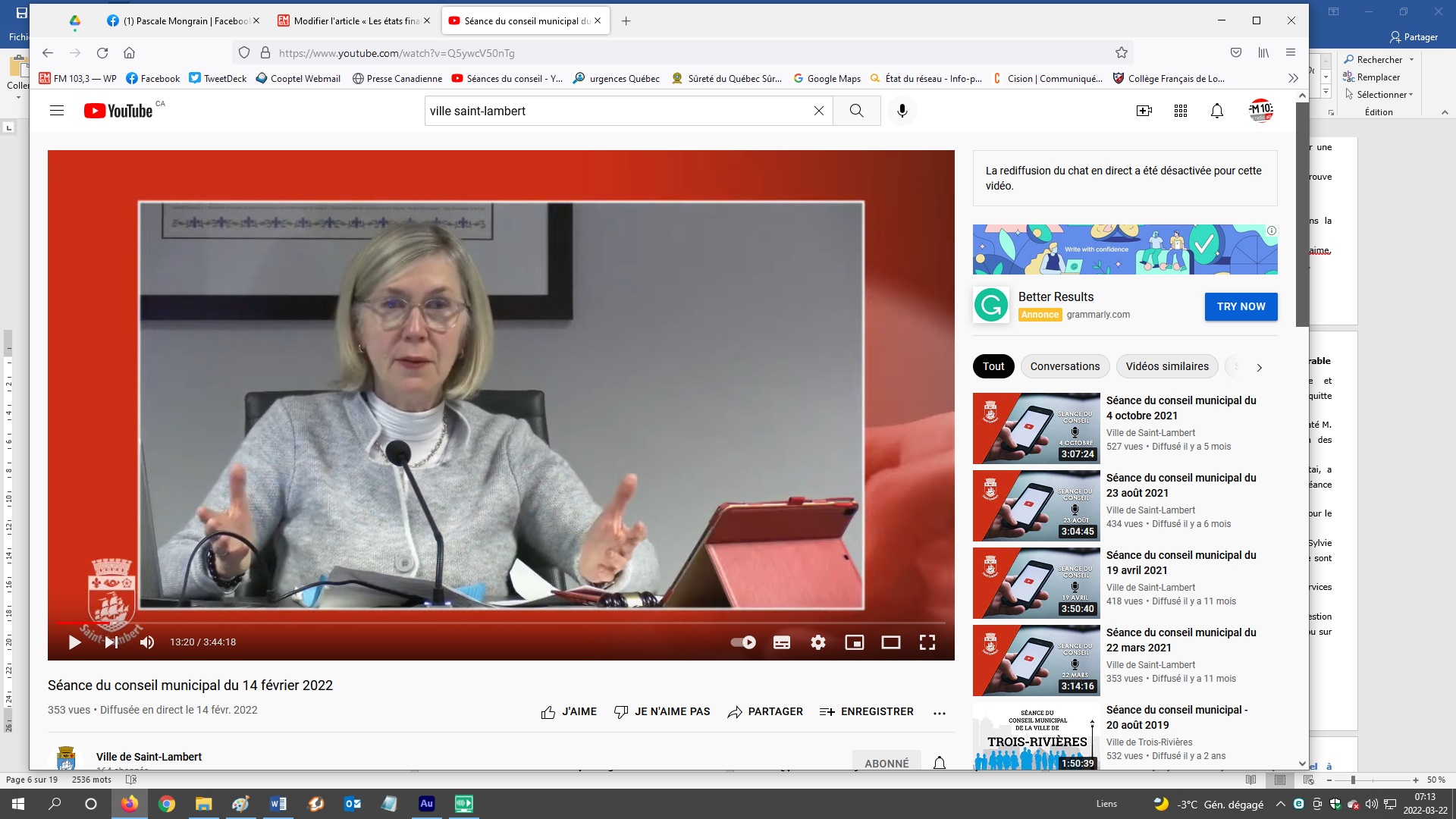The image size is (1456, 819).
Task: Click the miniplayer icon
Action: click(854, 642)
